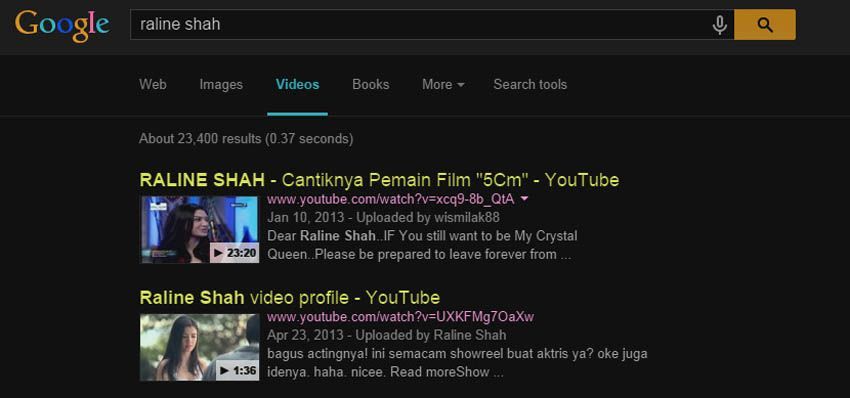
Task: Click 'Apr 23, 2013 - Uploaded by Raline Shah' text
Action: pos(387,335)
